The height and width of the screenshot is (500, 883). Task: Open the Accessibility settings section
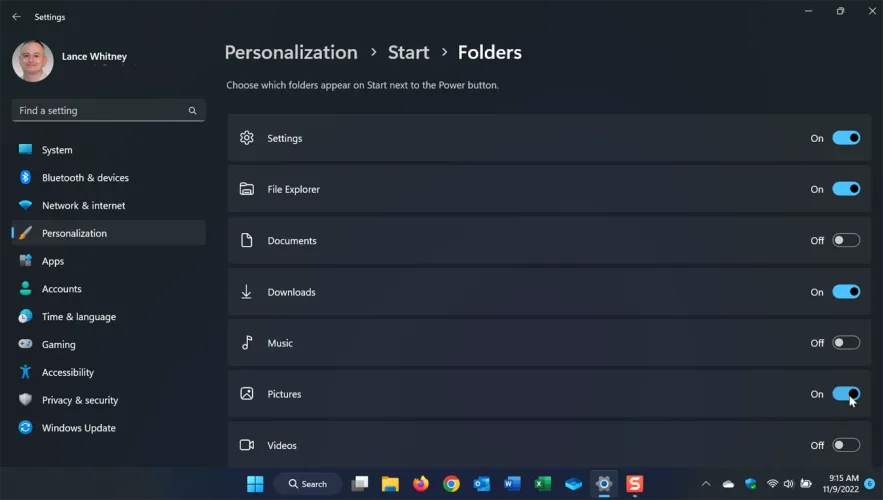click(67, 372)
